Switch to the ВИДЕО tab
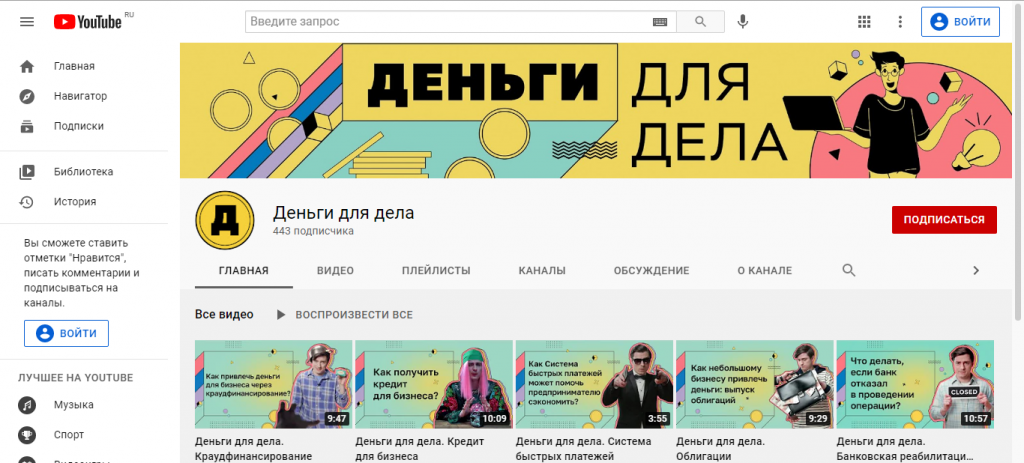 (x=335, y=270)
